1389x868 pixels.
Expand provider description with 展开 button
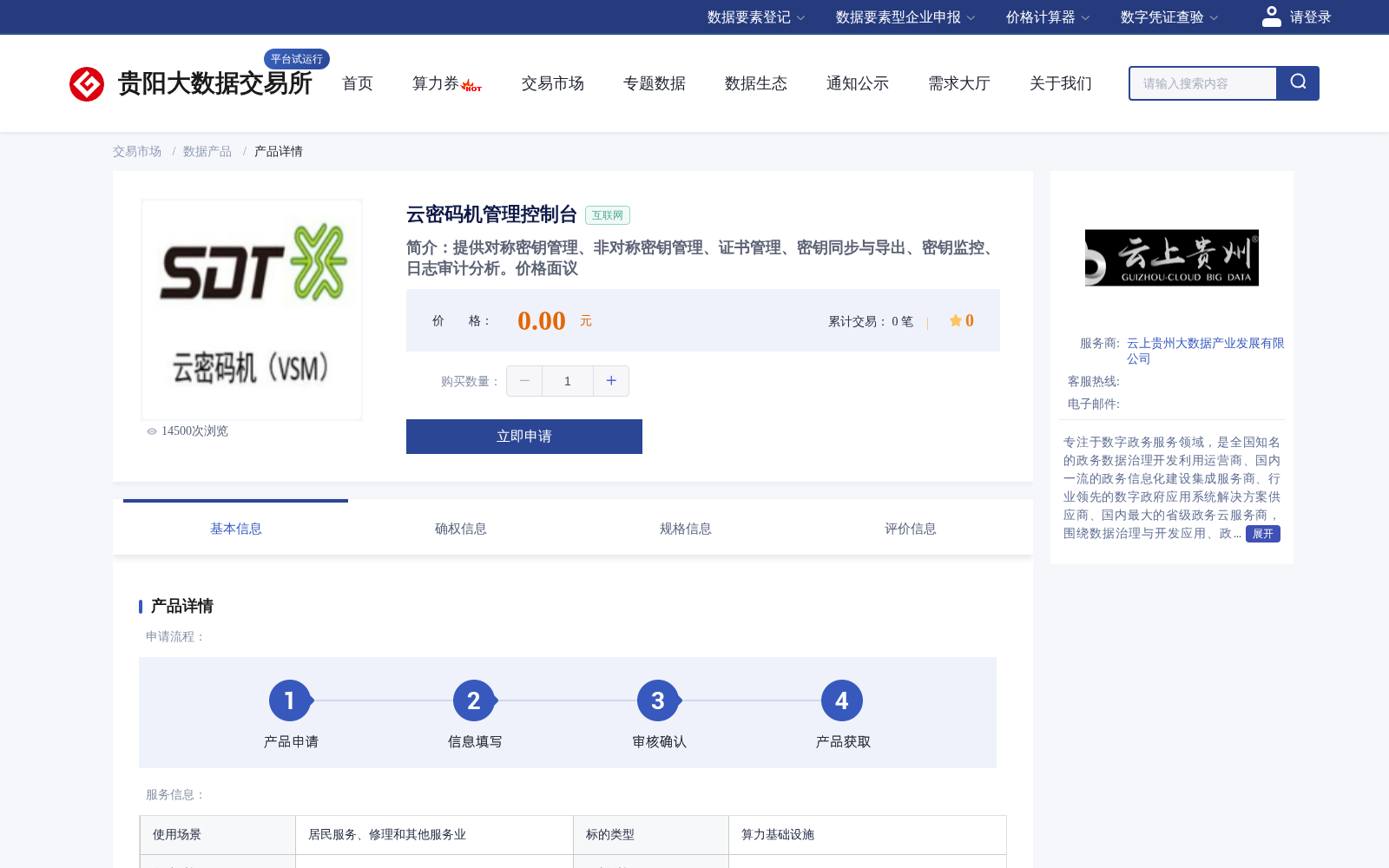coord(1263,534)
